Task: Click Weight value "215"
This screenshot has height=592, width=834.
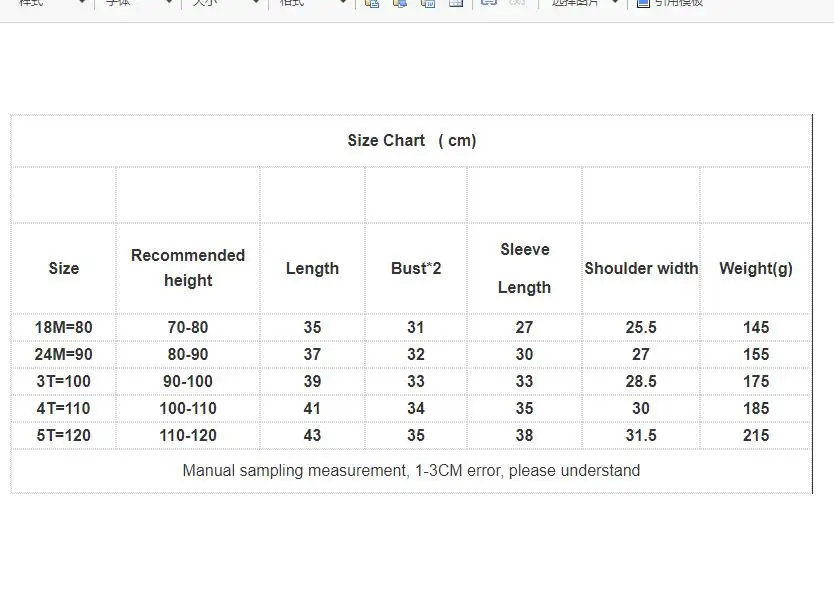Action: [x=756, y=435]
